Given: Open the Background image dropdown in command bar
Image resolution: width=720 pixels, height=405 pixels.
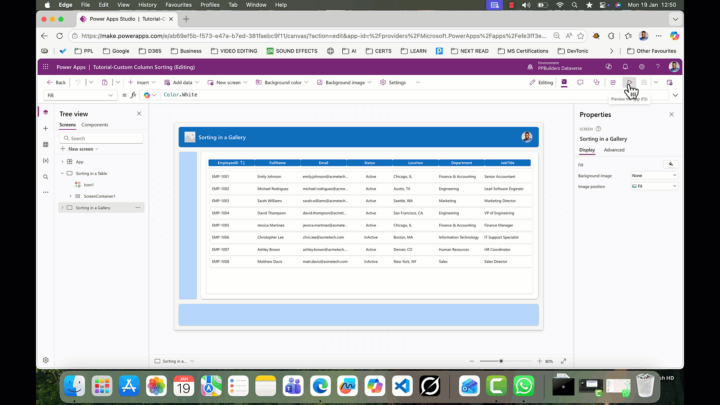Looking at the screenshot, I should click(369, 83).
